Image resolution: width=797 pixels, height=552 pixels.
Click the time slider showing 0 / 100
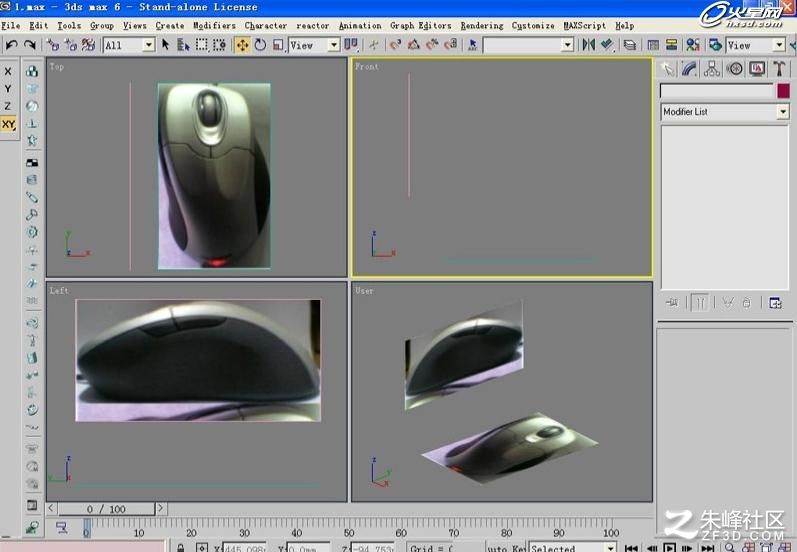coord(106,509)
